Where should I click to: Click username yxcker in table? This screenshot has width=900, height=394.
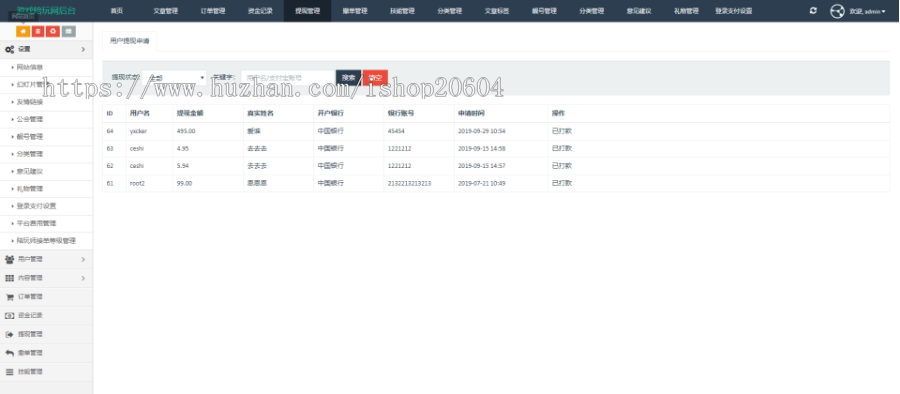tap(138, 131)
